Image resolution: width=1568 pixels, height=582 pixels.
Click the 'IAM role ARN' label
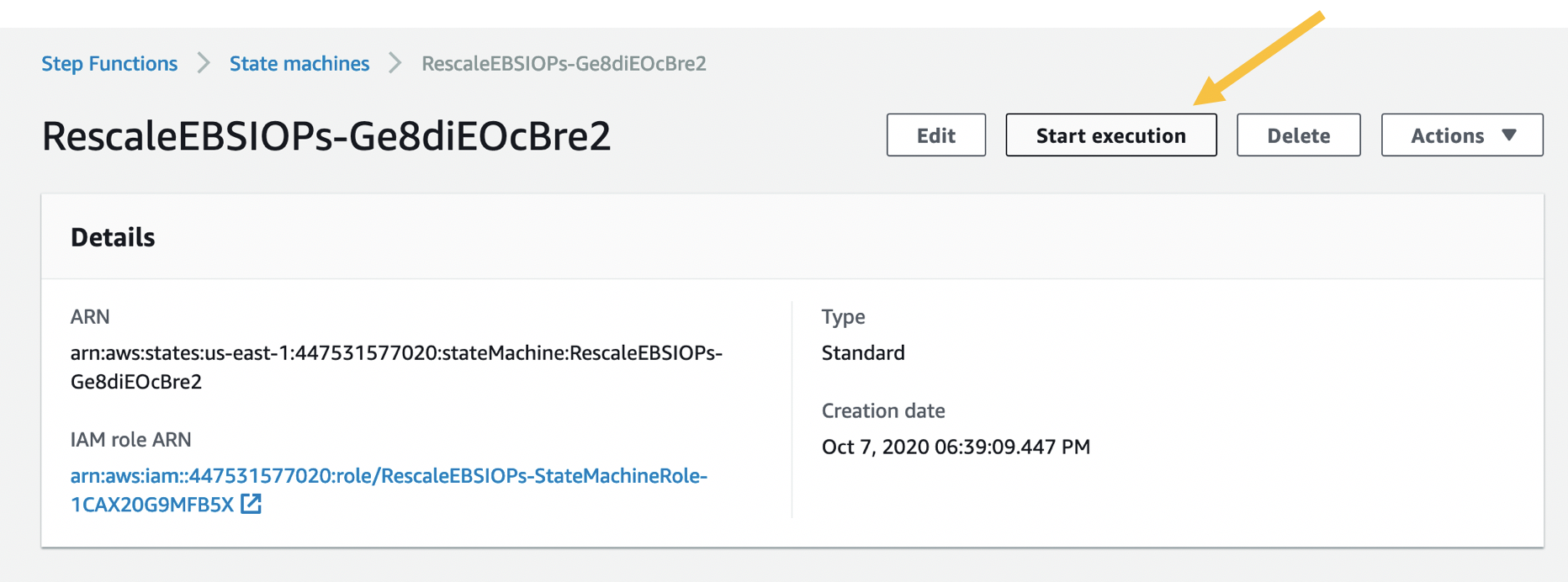point(130,439)
